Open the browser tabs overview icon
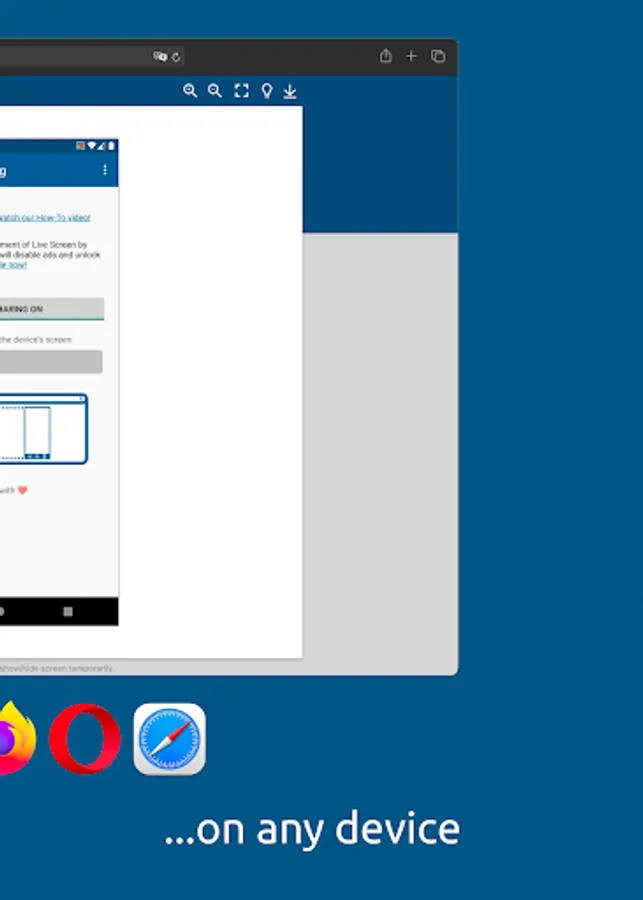This screenshot has width=643, height=900. pyautogui.click(x=438, y=56)
